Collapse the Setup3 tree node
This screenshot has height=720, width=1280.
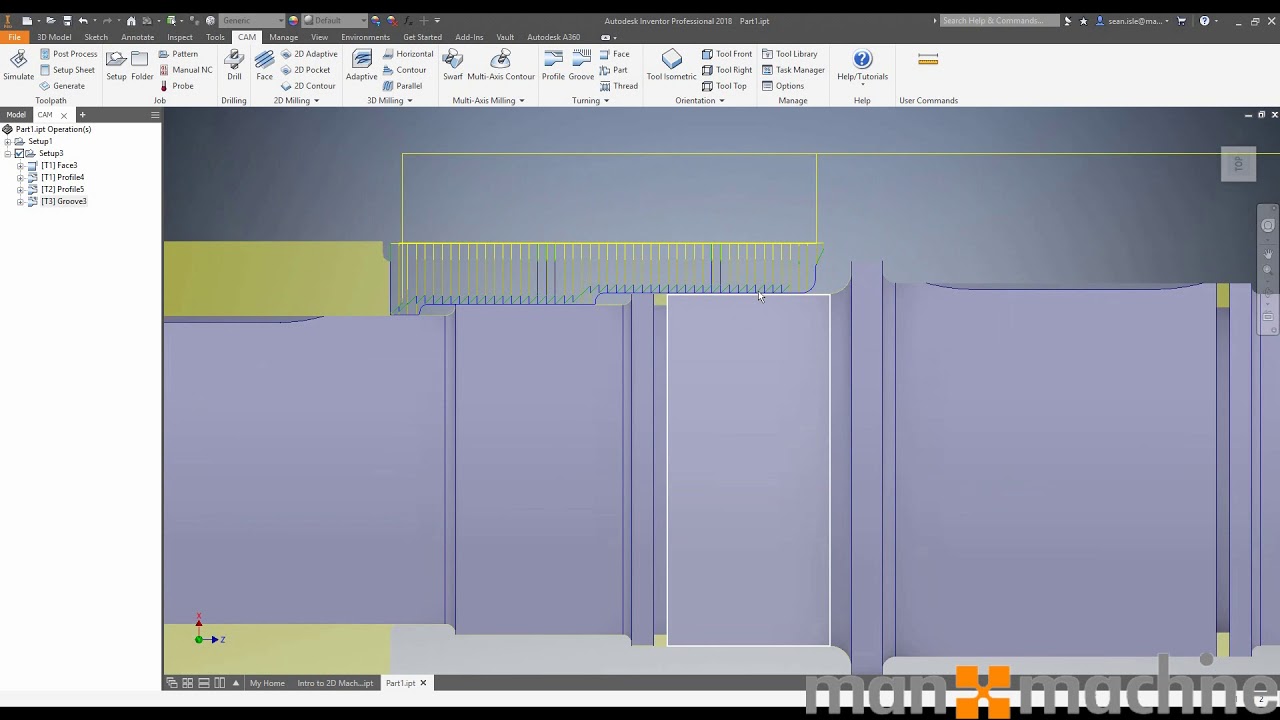(8, 153)
